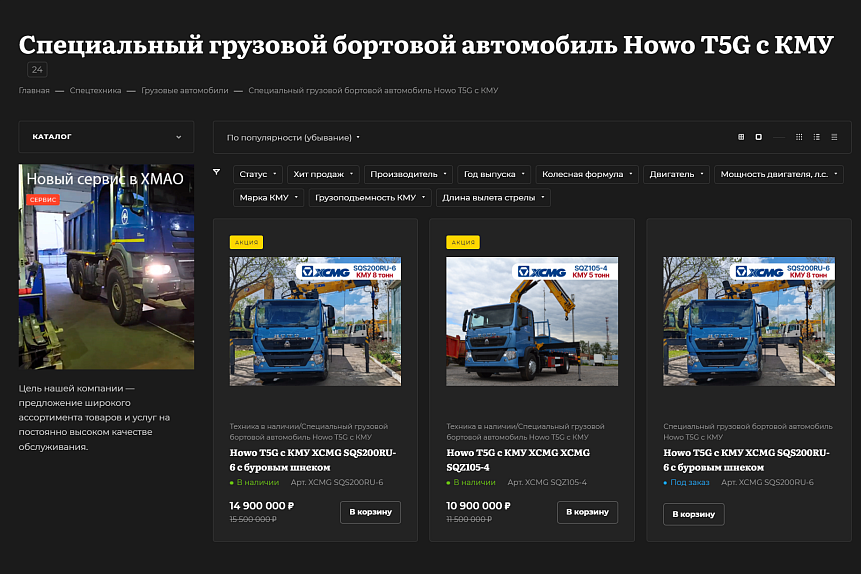Image resolution: width=861 pixels, height=574 pixels.
Task: Click the funnel filter icon
Action: [x=216, y=172]
